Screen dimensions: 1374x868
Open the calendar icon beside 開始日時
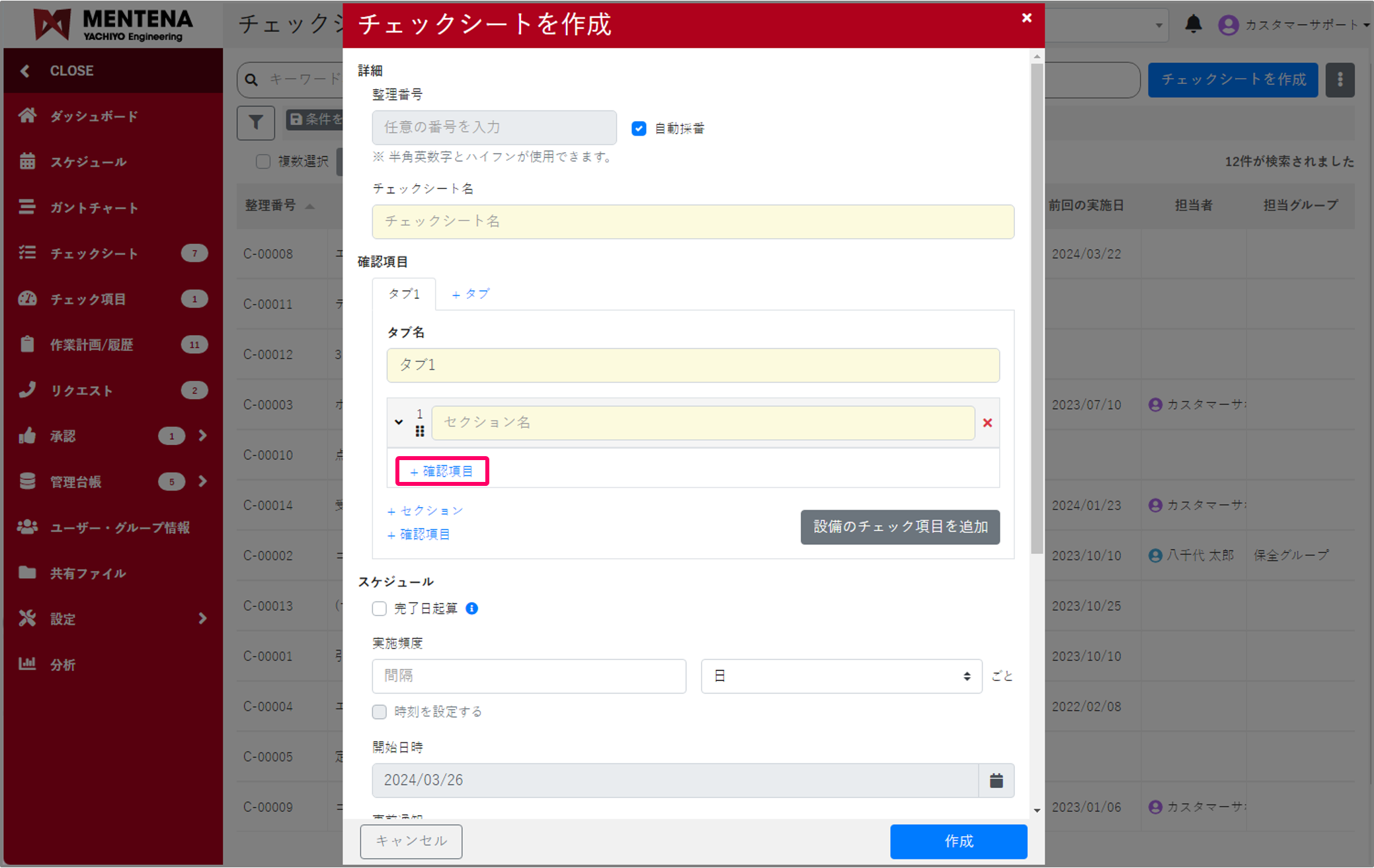click(996, 780)
